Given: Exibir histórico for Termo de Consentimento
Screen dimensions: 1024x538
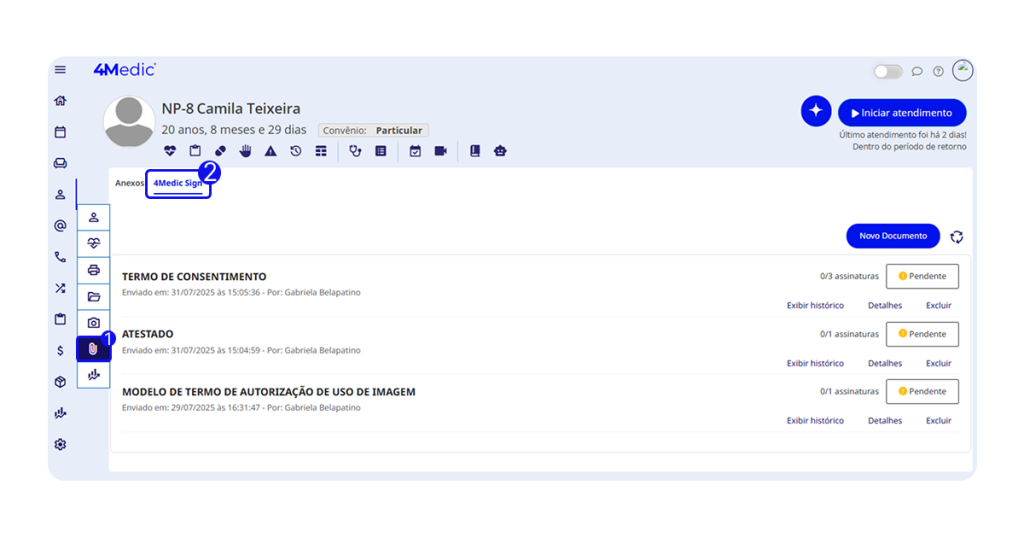Looking at the screenshot, I should pyautogui.click(x=815, y=306).
